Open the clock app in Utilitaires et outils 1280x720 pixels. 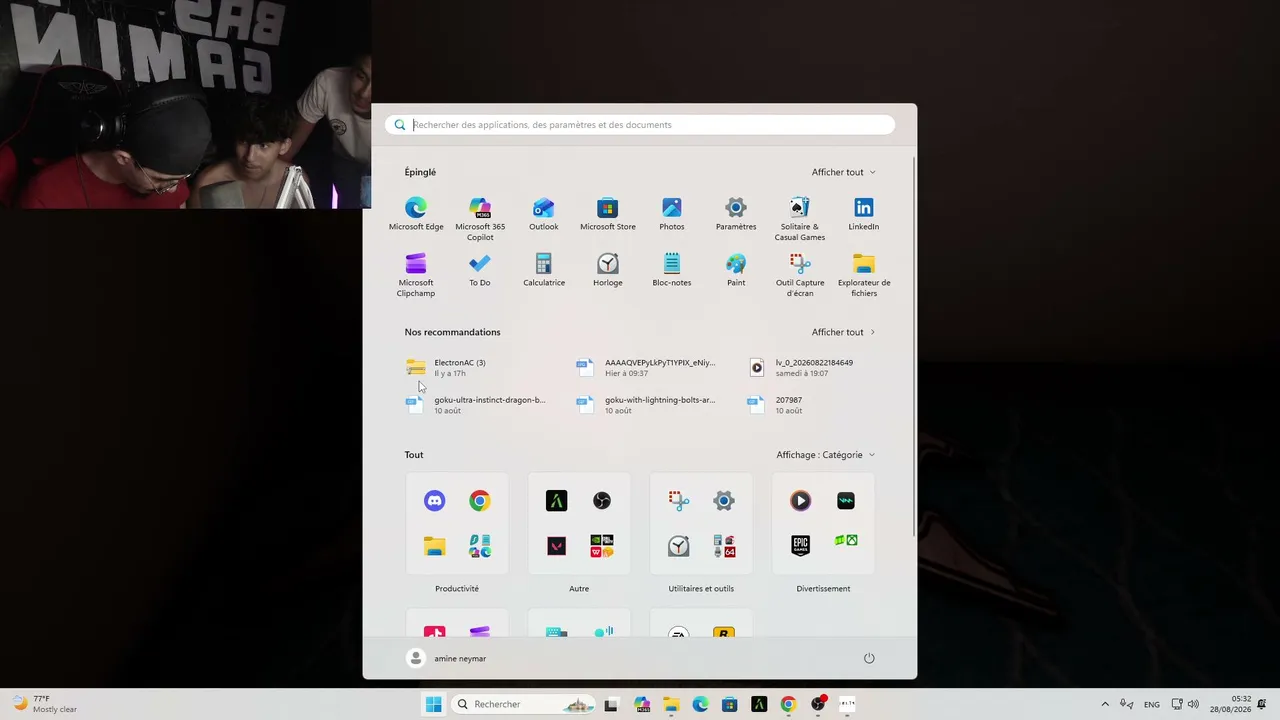tap(678, 546)
